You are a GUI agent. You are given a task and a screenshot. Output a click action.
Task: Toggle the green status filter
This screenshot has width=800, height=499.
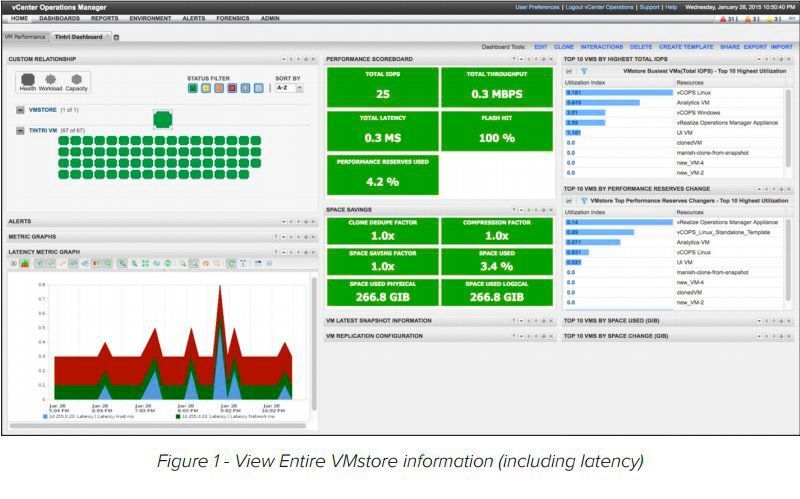point(192,88)
